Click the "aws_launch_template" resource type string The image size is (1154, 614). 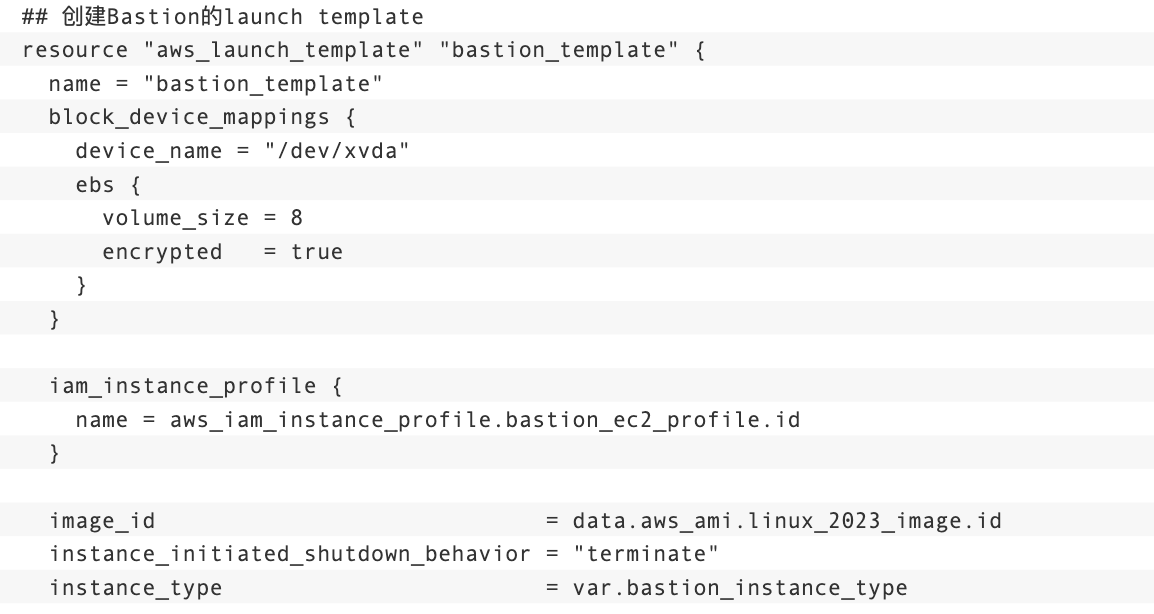pos(283,50)
